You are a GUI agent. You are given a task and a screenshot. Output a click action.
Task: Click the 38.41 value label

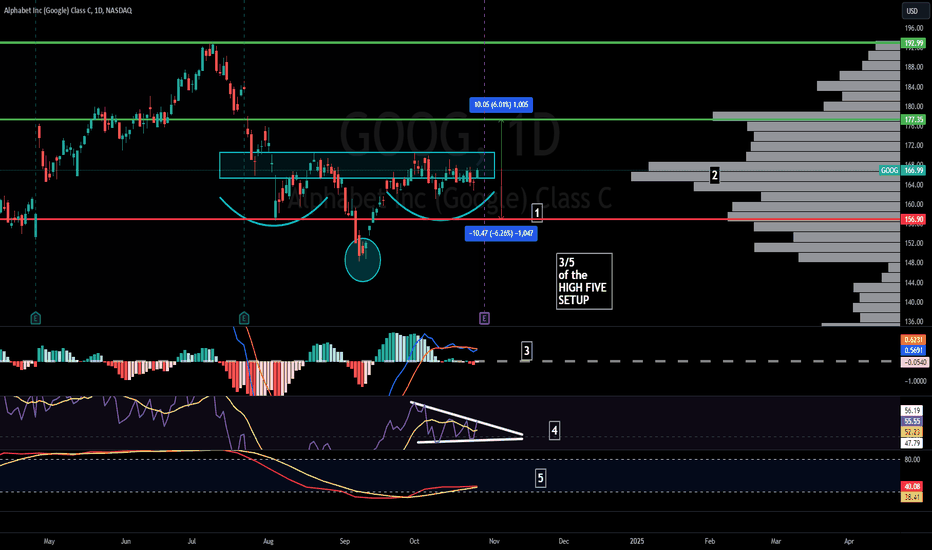click(x=912, y=497)
